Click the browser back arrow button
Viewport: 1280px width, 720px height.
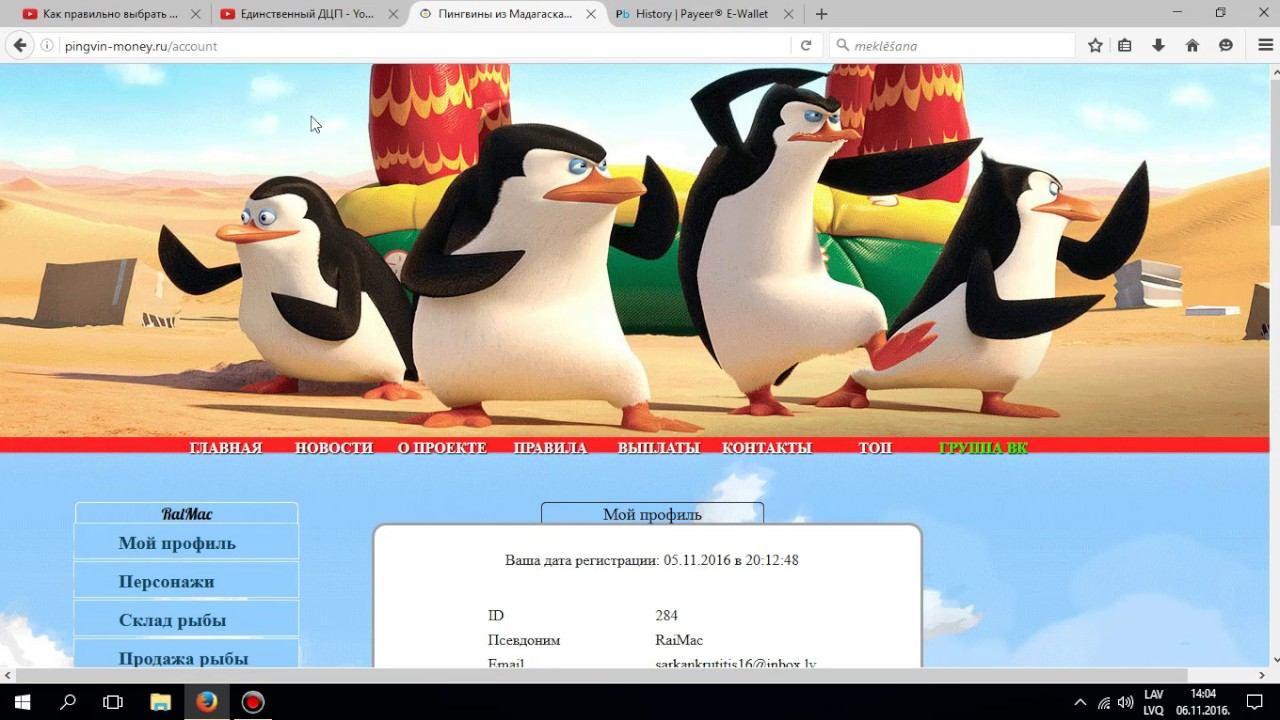(19, 45)
